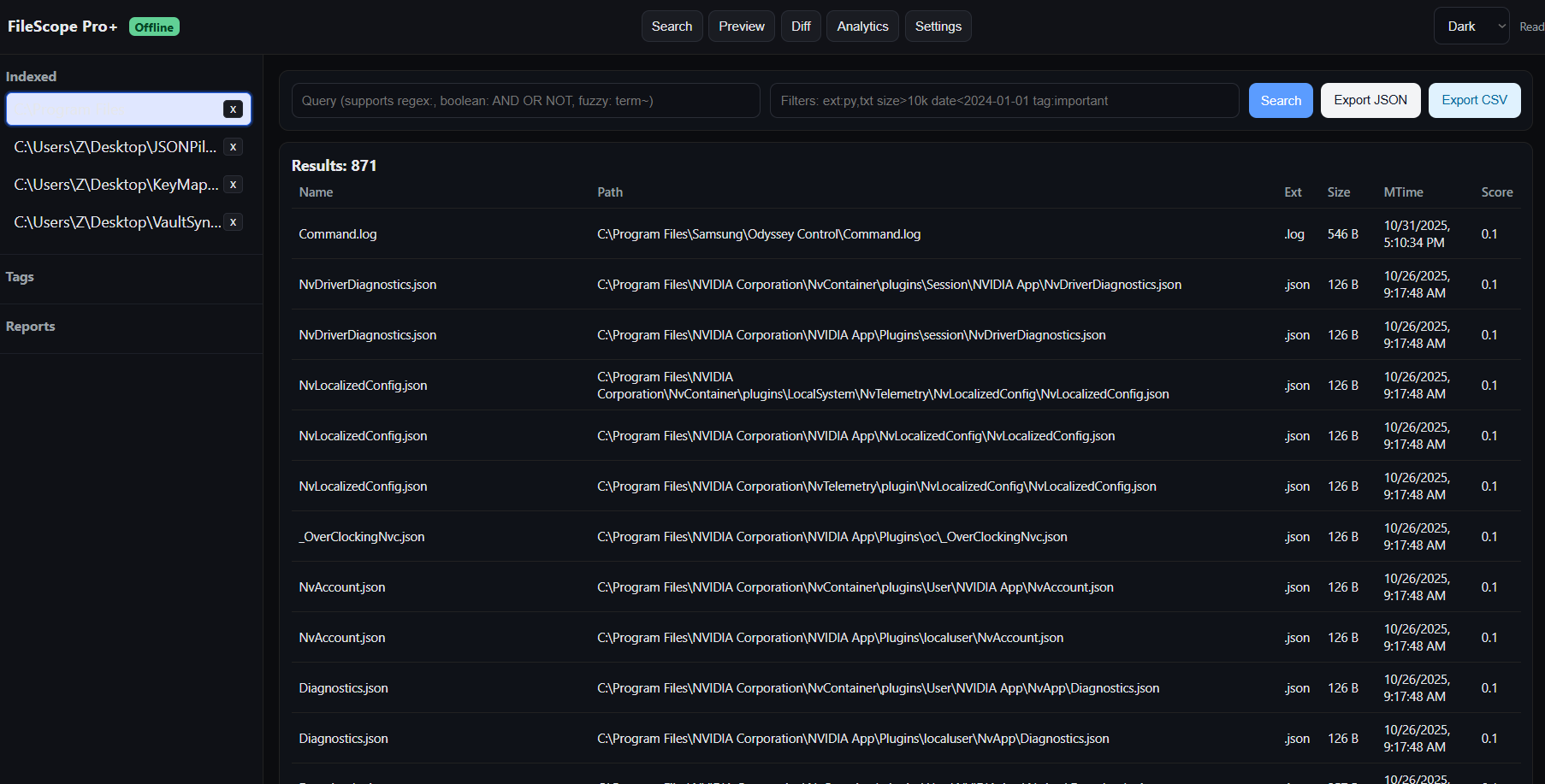Click the blue Search button
Screen dimensions: 1545x784
point(1281,101)
